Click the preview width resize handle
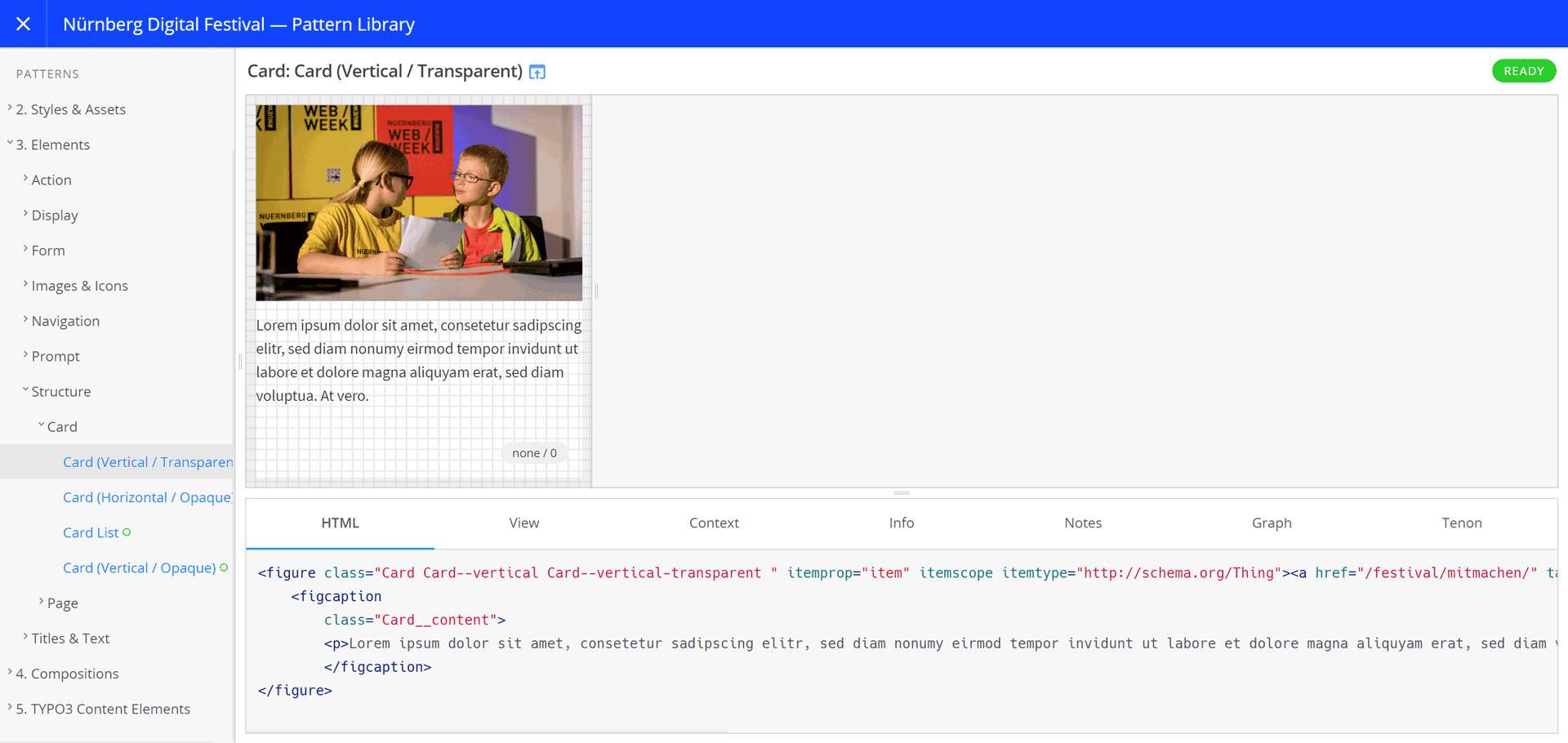The width and height of the screenshot is (1568, 743). pos(597,291)
